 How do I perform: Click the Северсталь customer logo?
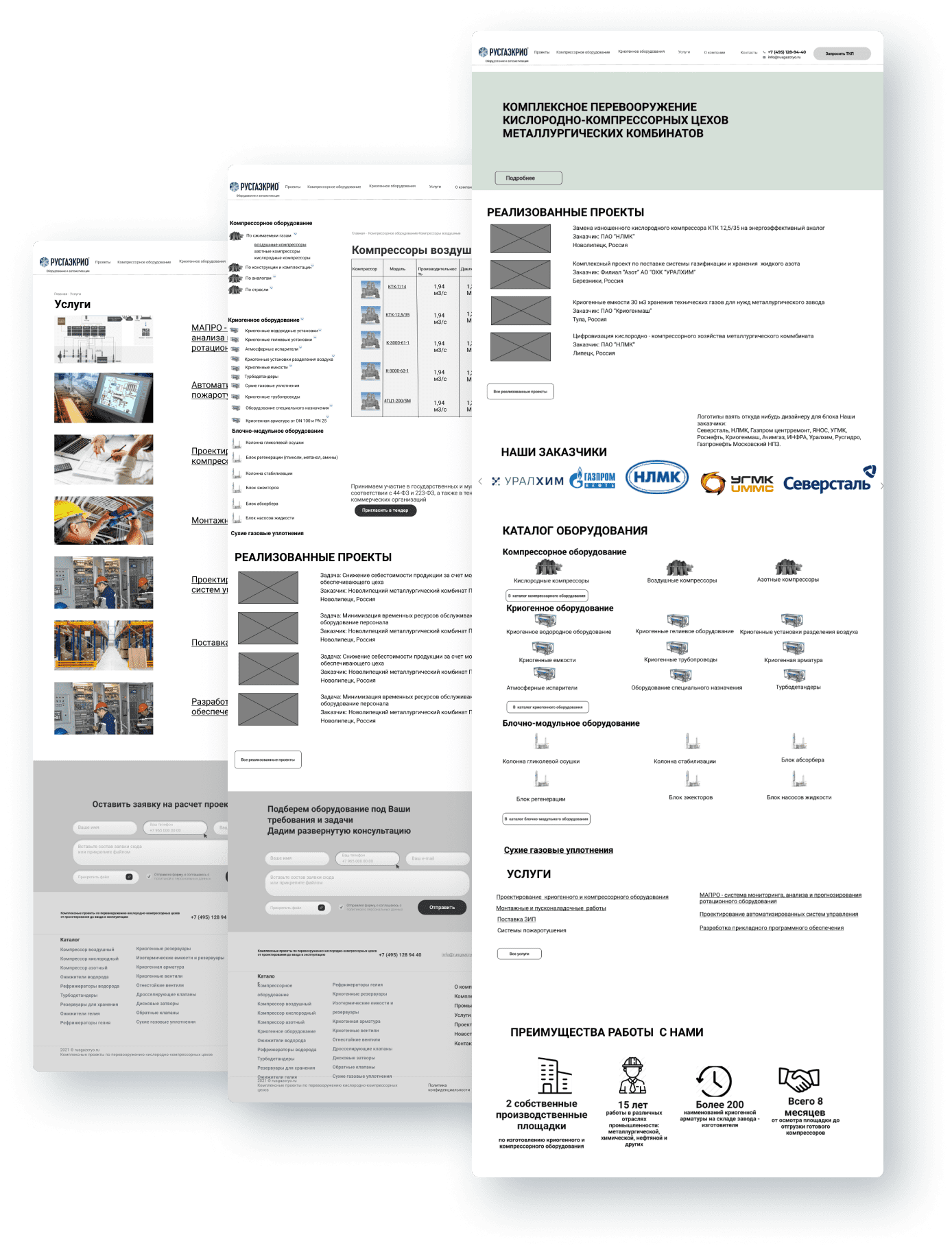pyautogui.click(x=829, y=480)
